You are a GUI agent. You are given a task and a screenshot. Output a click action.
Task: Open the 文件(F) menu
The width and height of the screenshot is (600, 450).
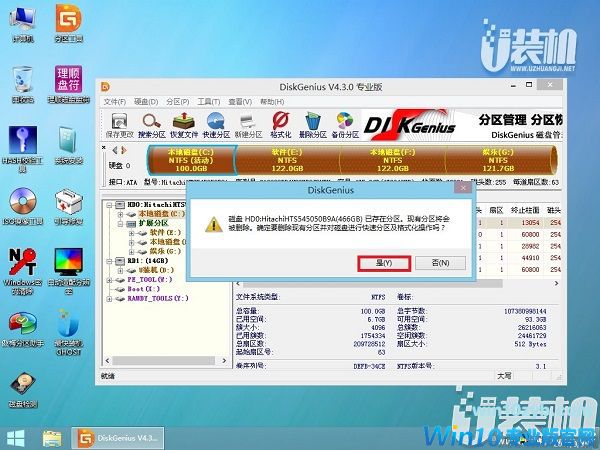tap(114, 102)
